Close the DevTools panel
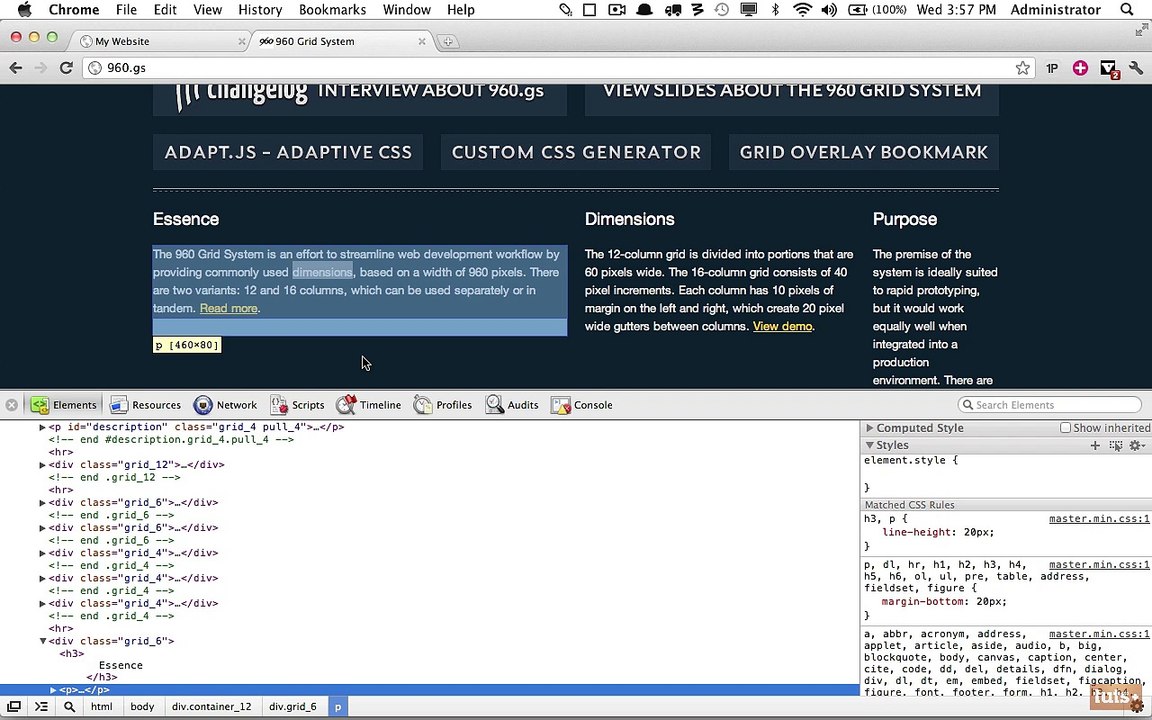The image size is (1152, 720). tap(11, 405)
